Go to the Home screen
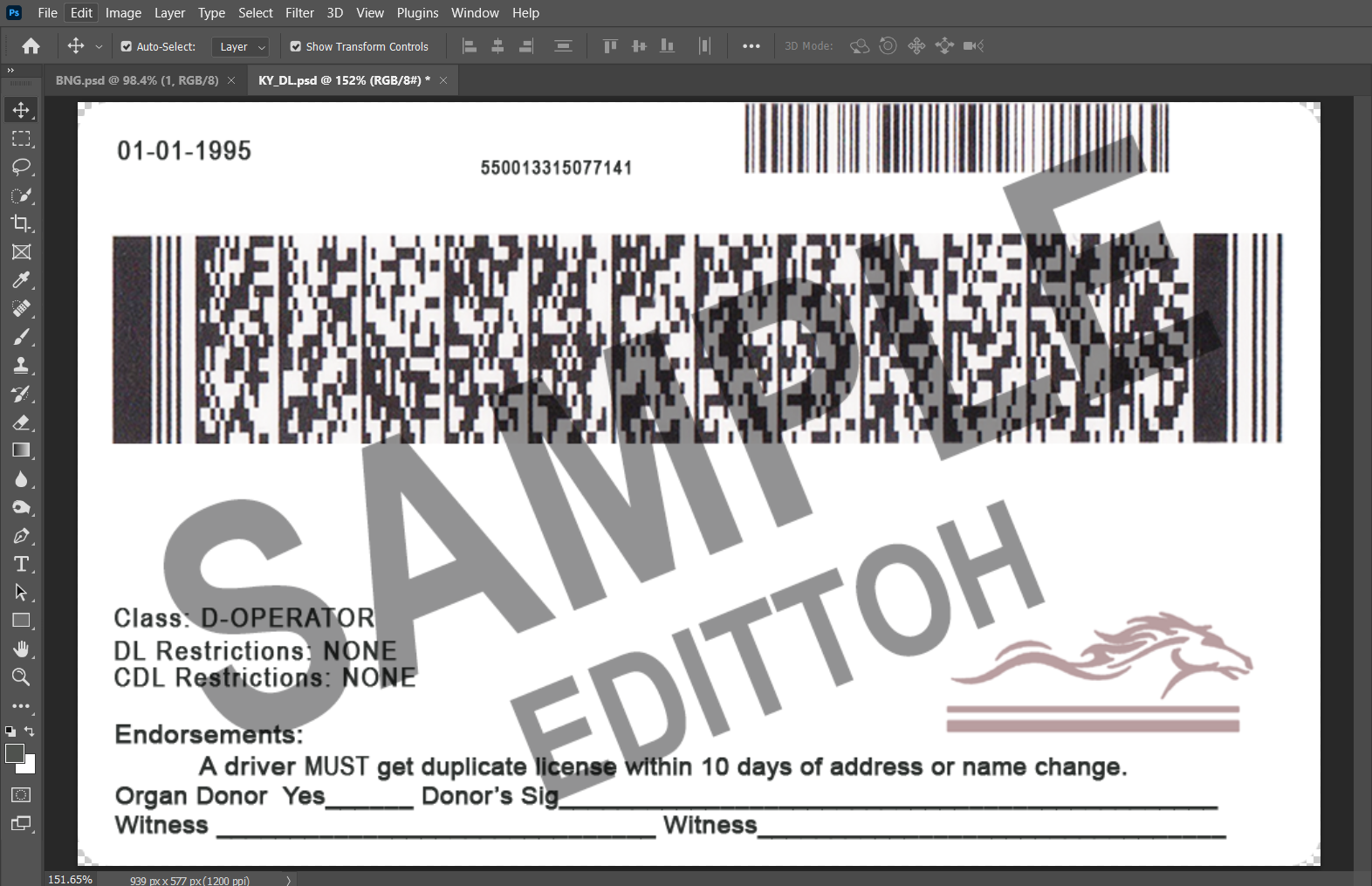 [31, 46]
